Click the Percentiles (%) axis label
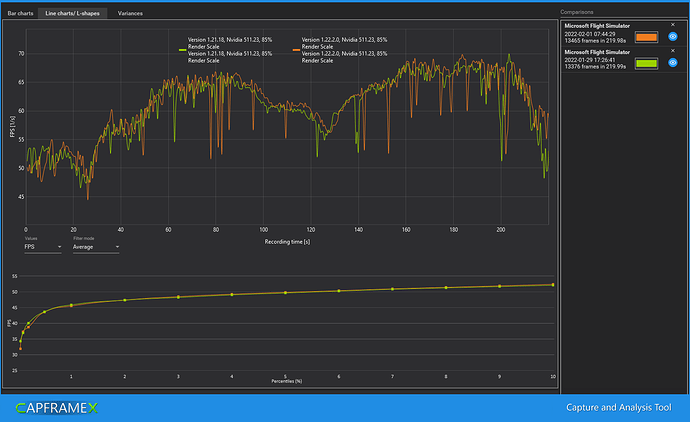Viewport: 690px width, 422px height. pos(286,381)
